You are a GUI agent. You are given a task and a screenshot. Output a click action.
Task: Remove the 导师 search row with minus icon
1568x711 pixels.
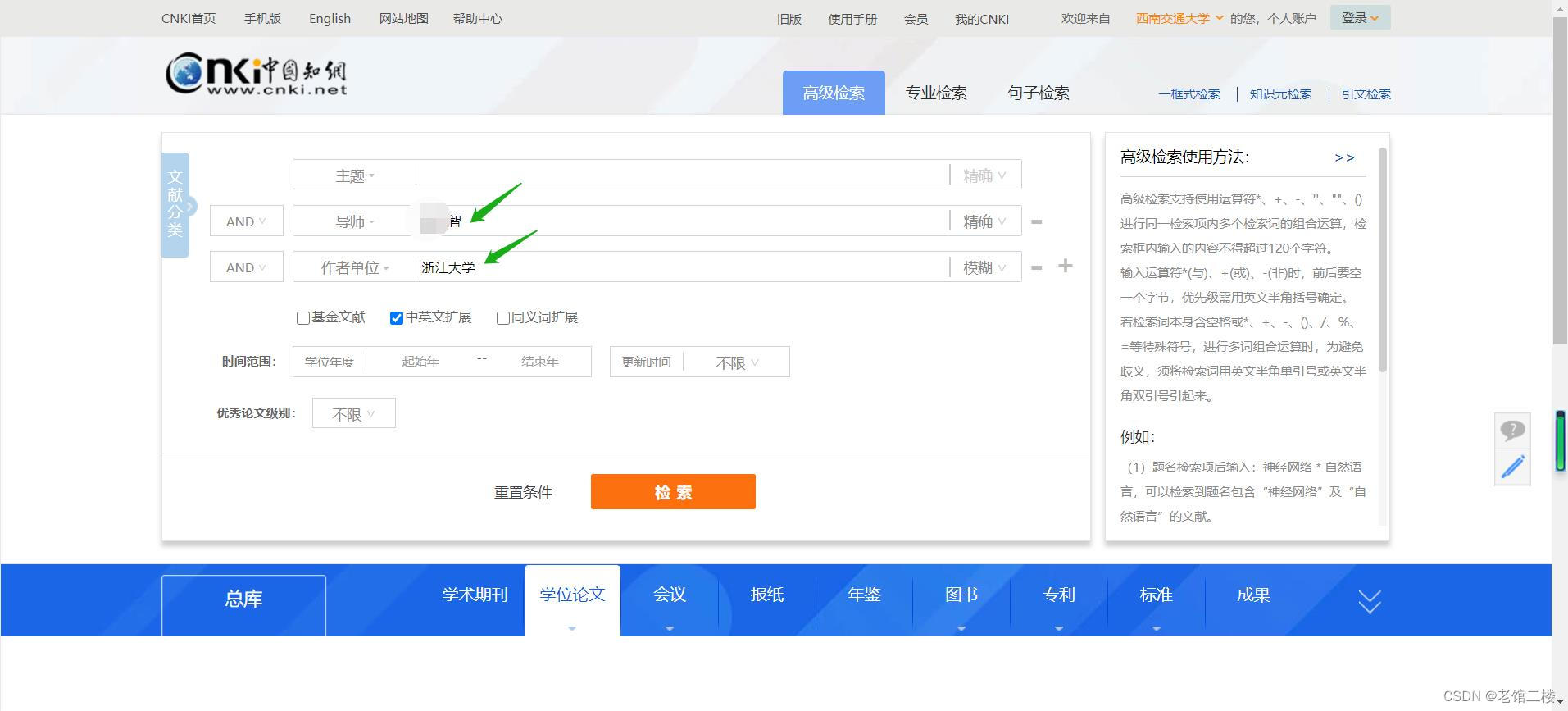pos(1036,221)
